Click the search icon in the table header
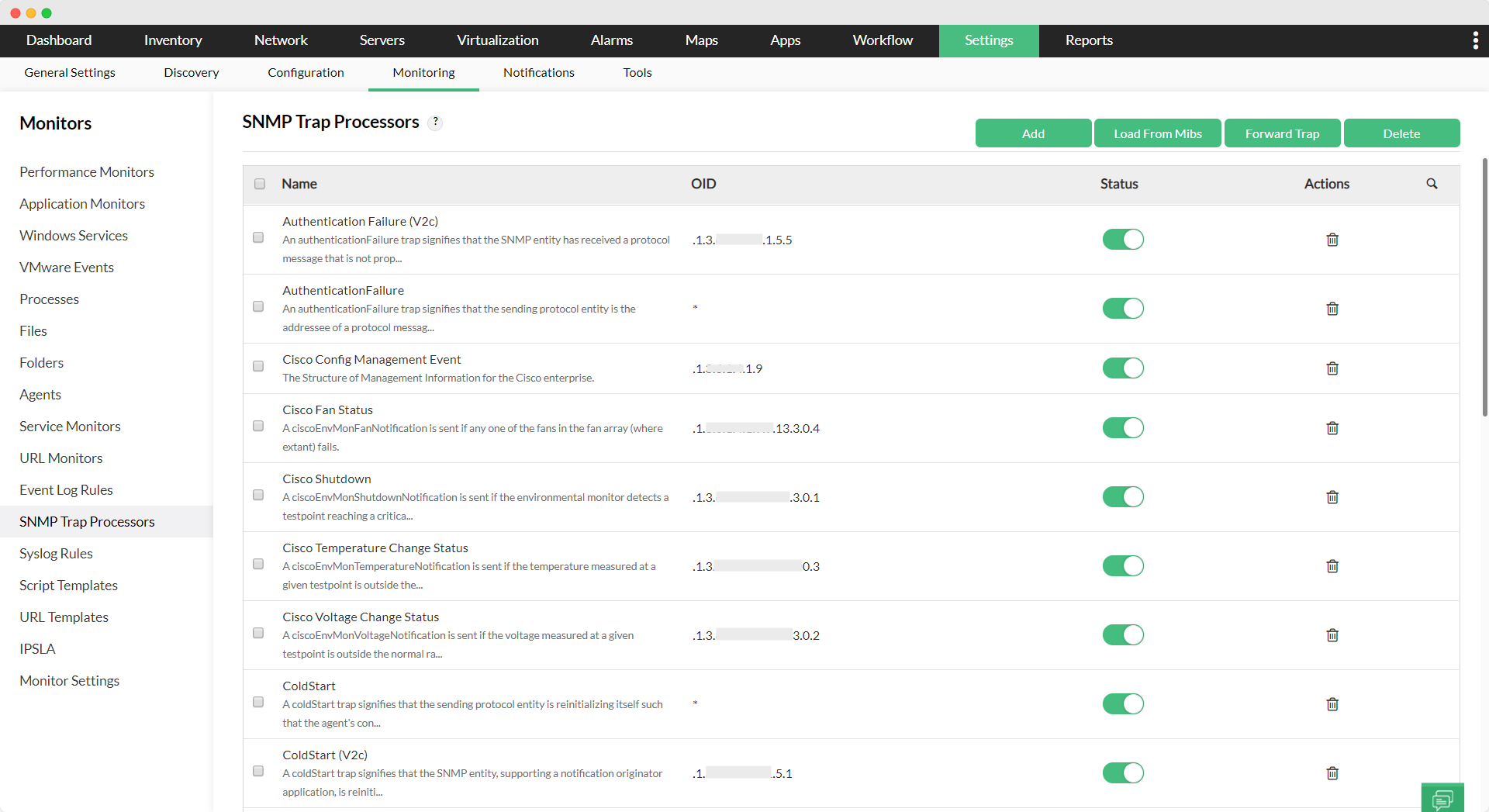Image resolution: width=1489 pixels, height=812 pixels. pos(1432,184)
